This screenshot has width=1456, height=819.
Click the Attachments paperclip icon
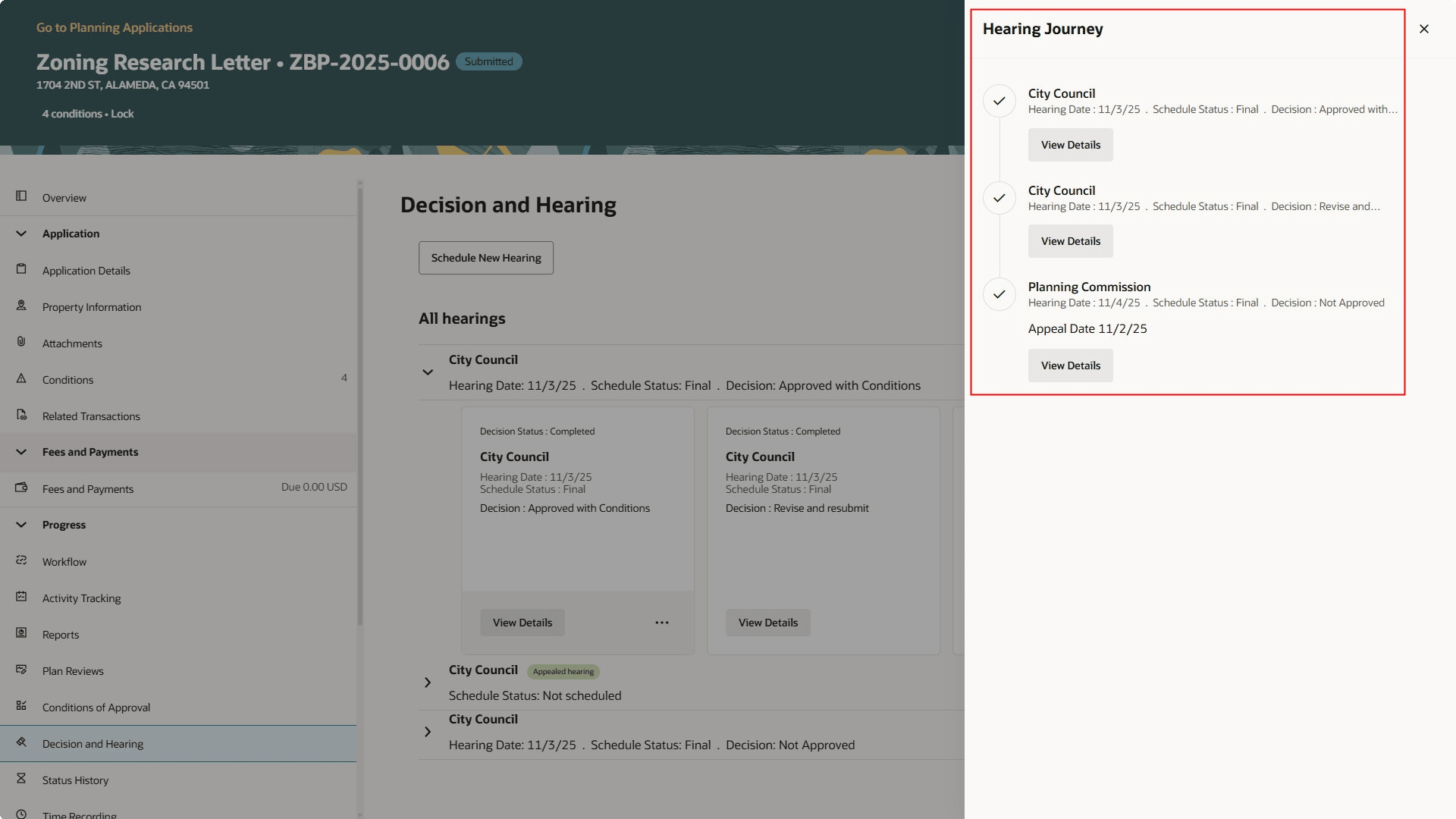pos(21,342)
